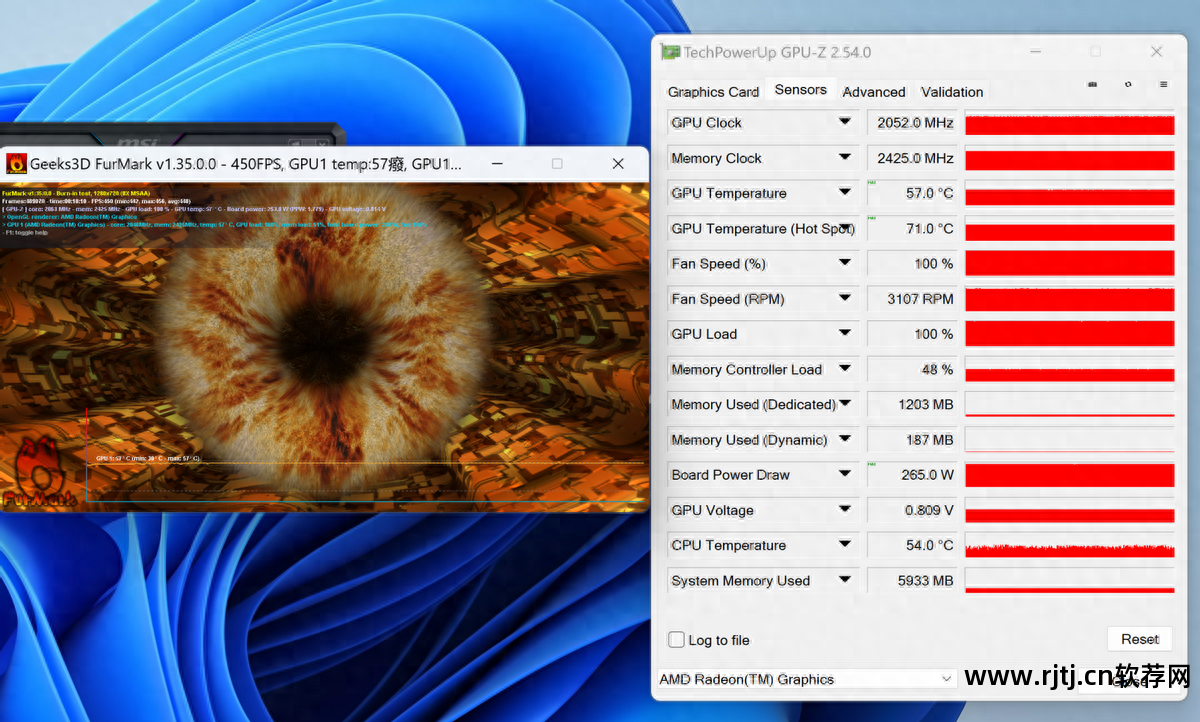The height and width of the screenshot is (722, 1200).
Task: Minimize the FurMark window
Action: 497,163
